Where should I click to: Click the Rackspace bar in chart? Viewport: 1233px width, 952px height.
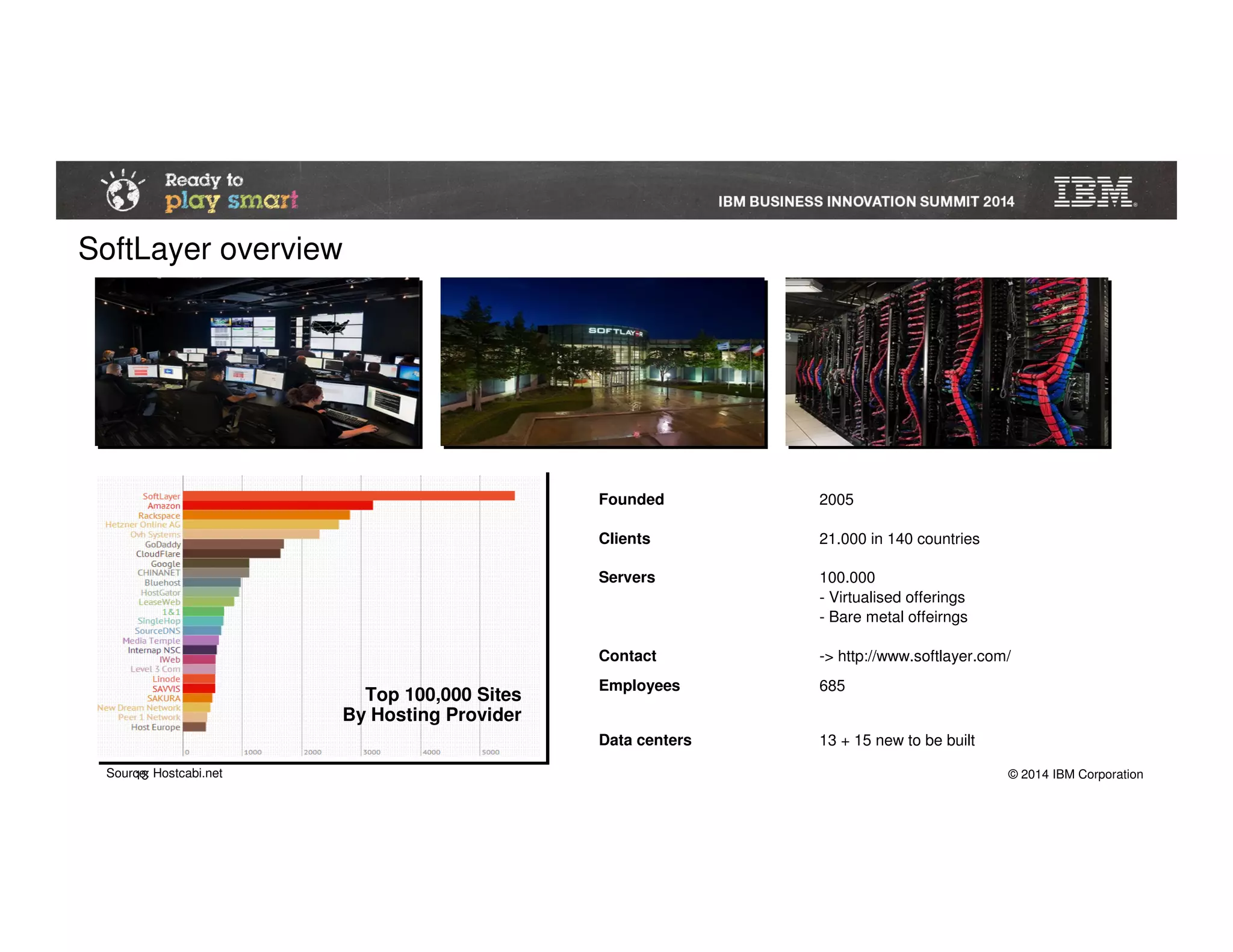pyautogui.click(x=266, y=515)
